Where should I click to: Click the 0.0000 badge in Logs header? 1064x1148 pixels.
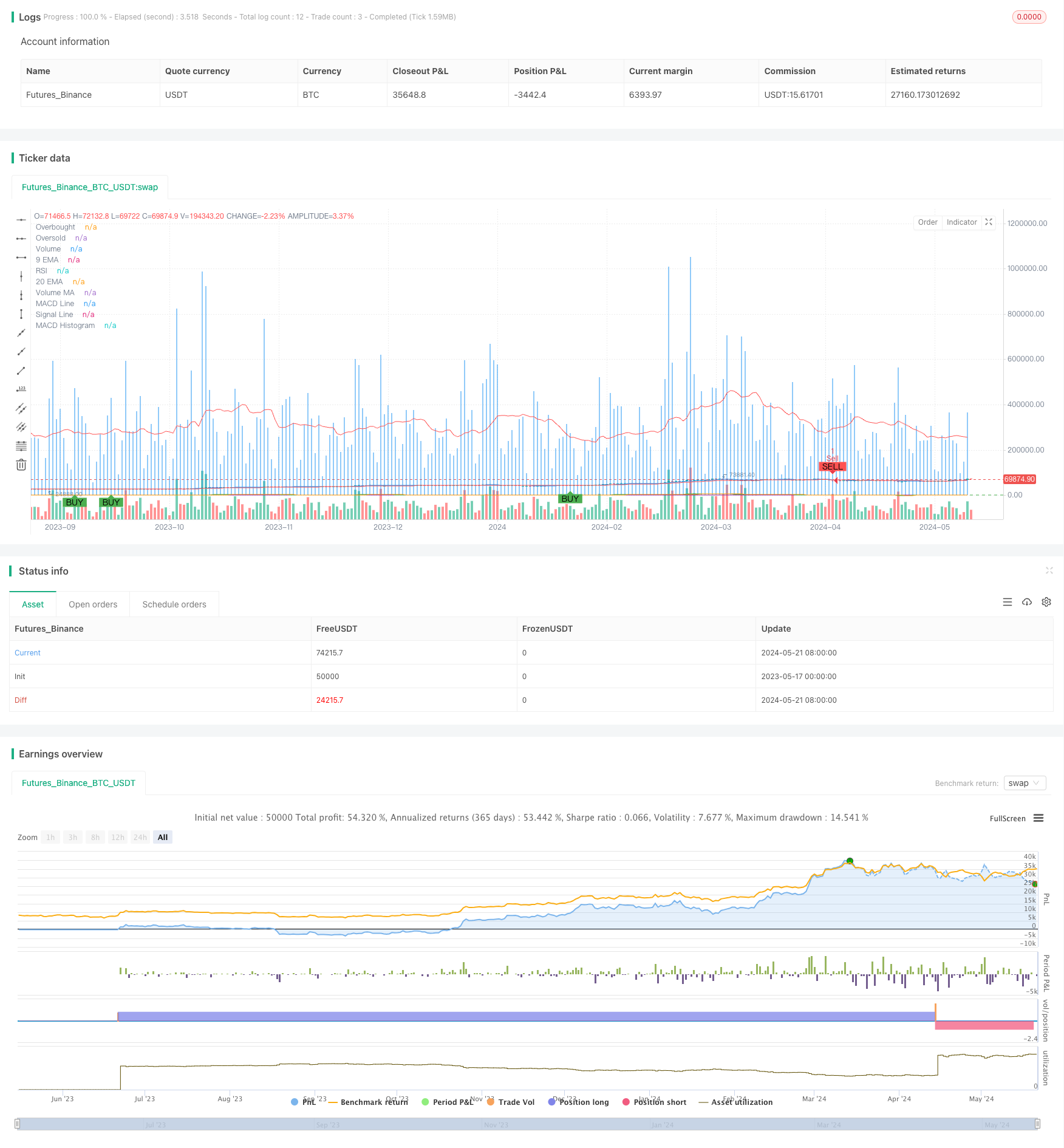click(1029, 17)
